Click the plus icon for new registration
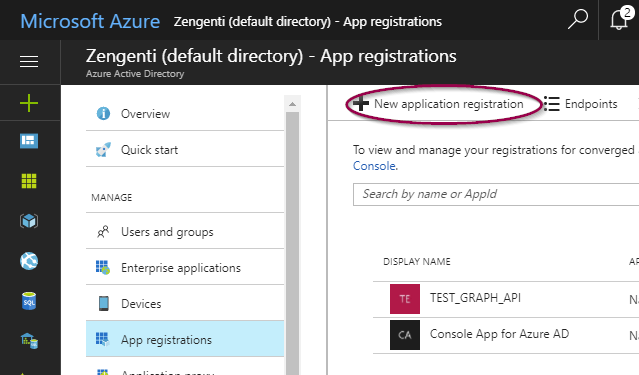 click(x=361, y=104)
